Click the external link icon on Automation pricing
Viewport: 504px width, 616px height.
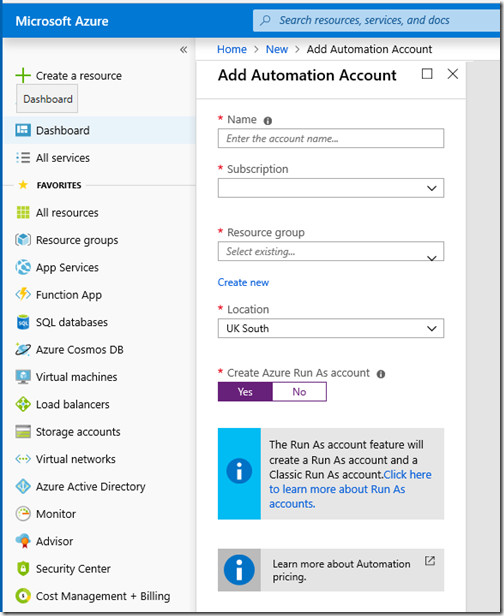click(x=430, y=561)
